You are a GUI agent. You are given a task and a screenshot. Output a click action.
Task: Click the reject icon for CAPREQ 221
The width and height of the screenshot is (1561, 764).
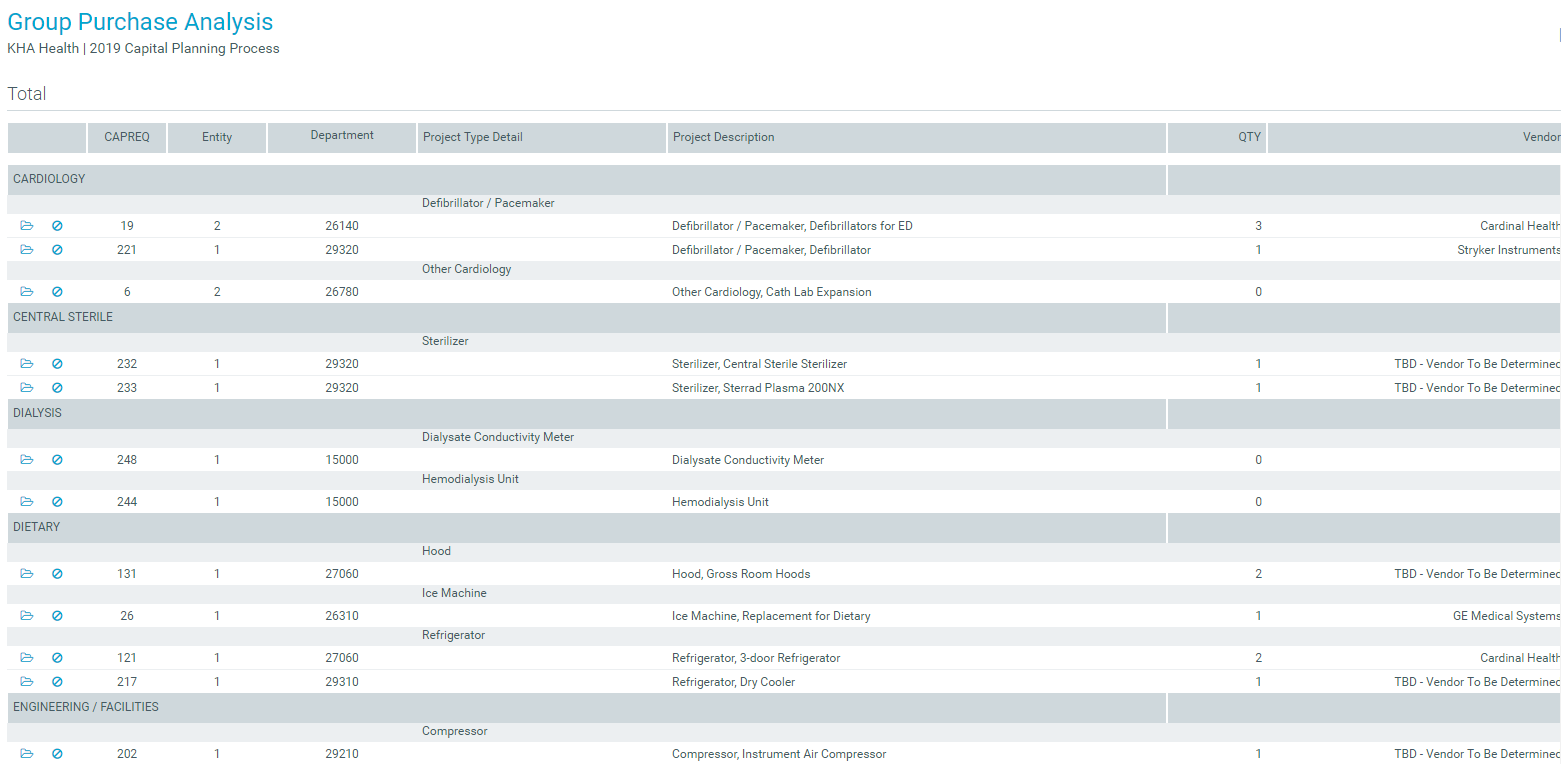coord(57,250)
